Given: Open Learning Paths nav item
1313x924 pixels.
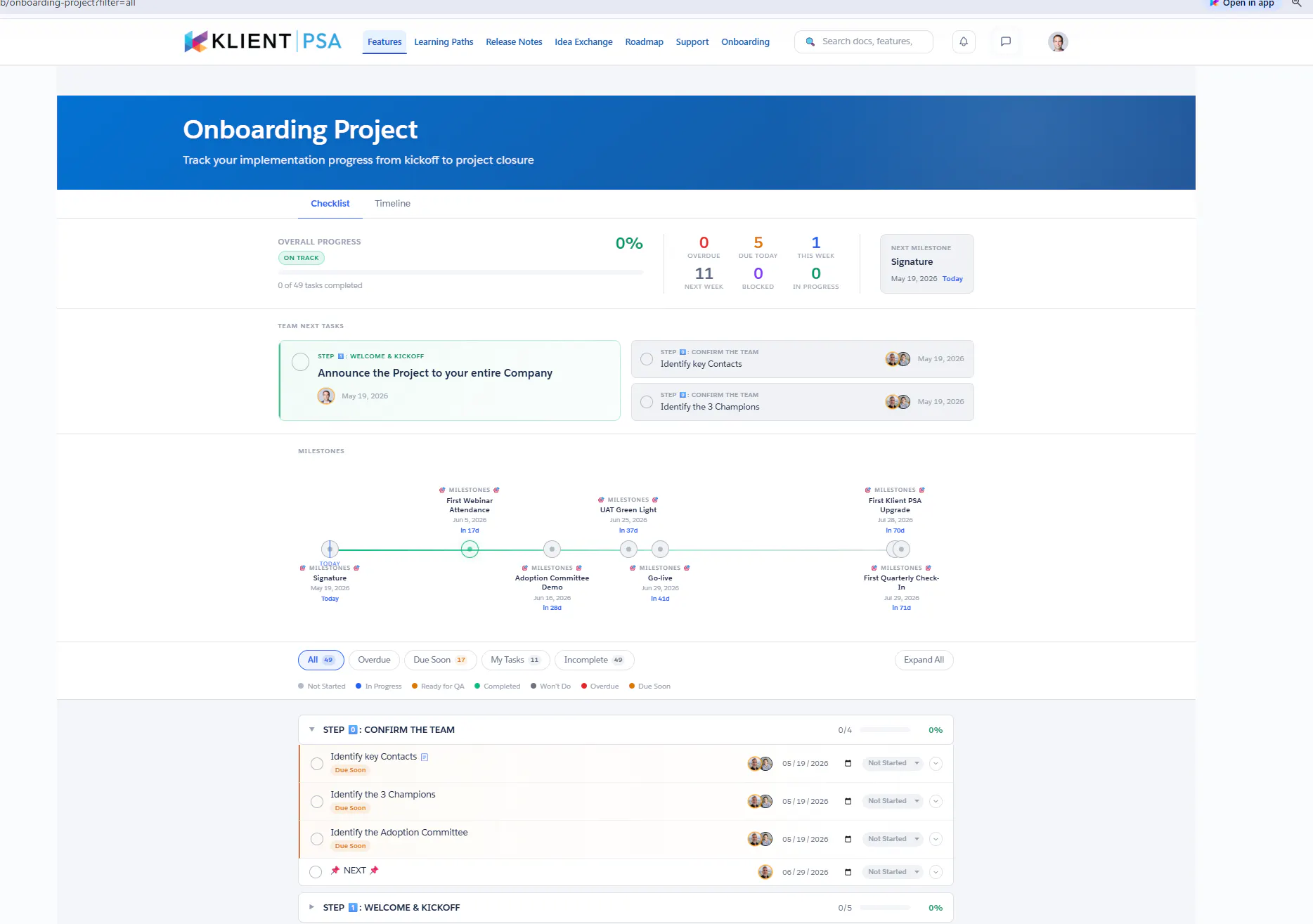Looking at the screenshot, I should (x=444, y=42).
